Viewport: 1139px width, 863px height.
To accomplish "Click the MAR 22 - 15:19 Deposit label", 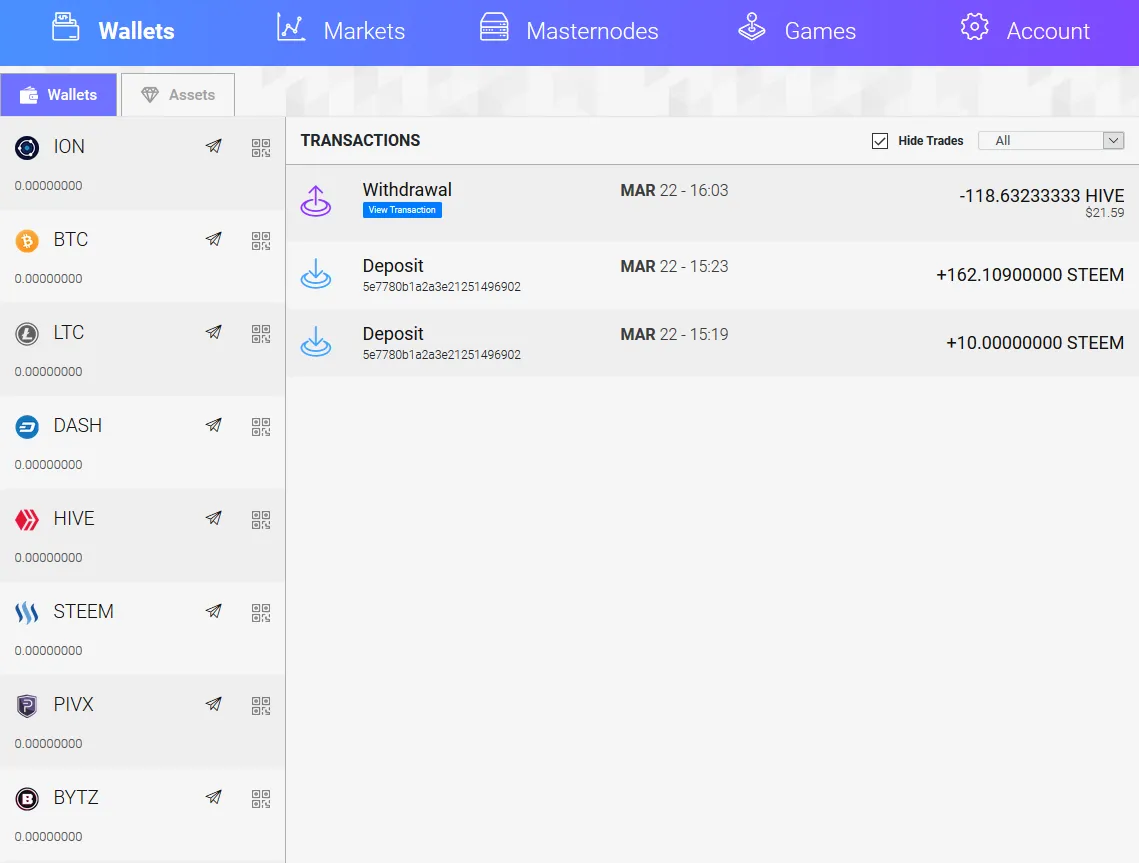I will [x=393, y=333].
